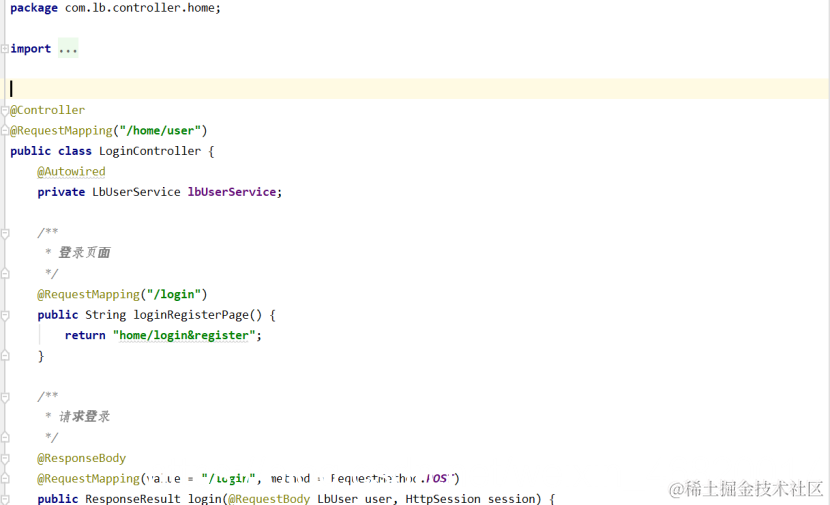This screenshot has height=505, width=830.
Task: Expand the folded import block marker
Action: [x=5, y=49]
